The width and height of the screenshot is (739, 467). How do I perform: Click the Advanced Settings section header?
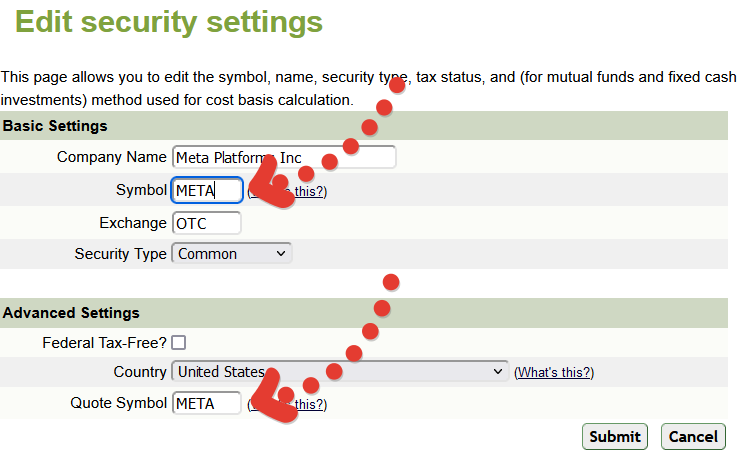[x=71, y=313]
